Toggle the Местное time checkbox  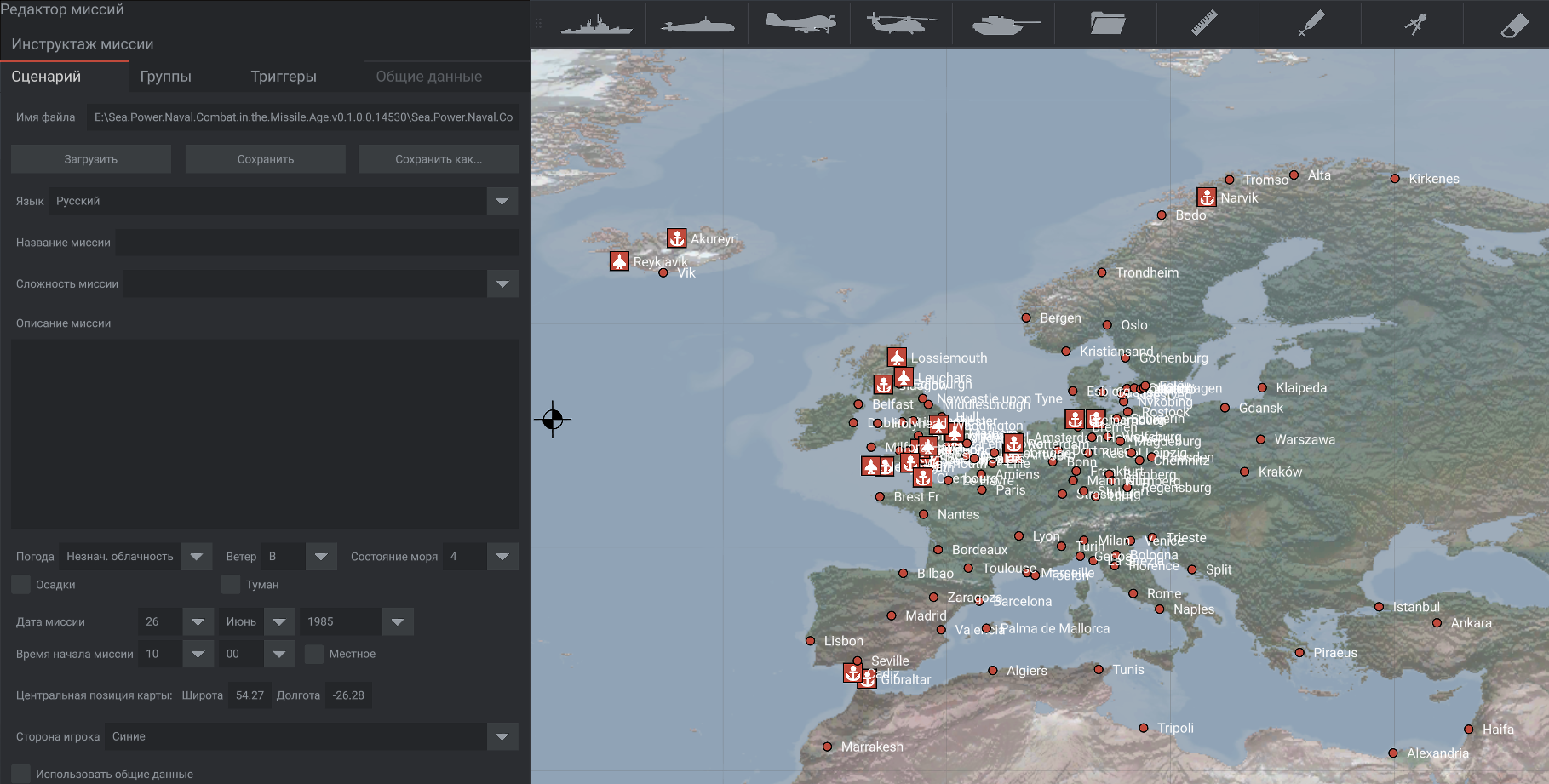pos(314,654)
